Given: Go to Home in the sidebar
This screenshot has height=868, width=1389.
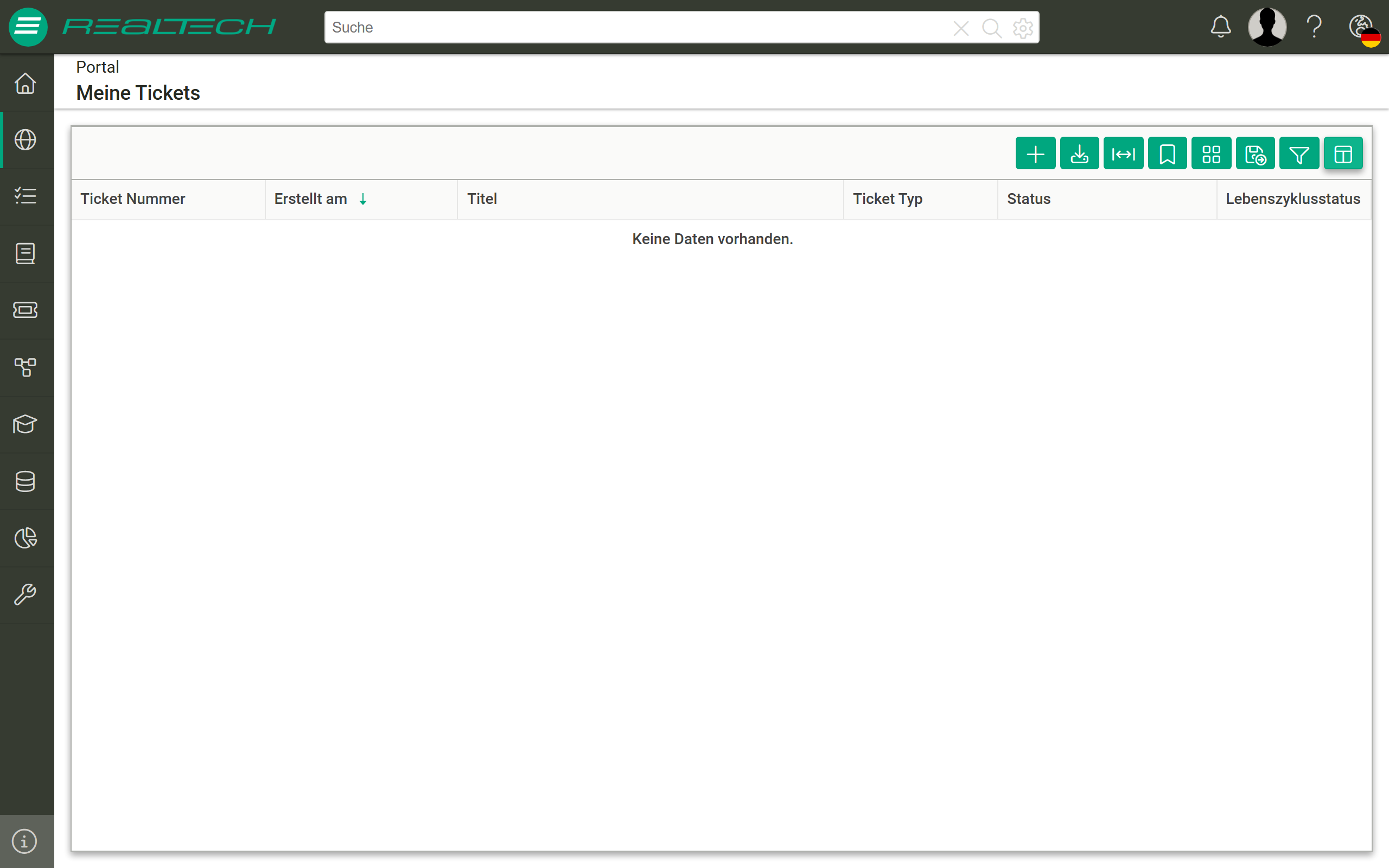Looking at the screenshot, I should [26, 83].
